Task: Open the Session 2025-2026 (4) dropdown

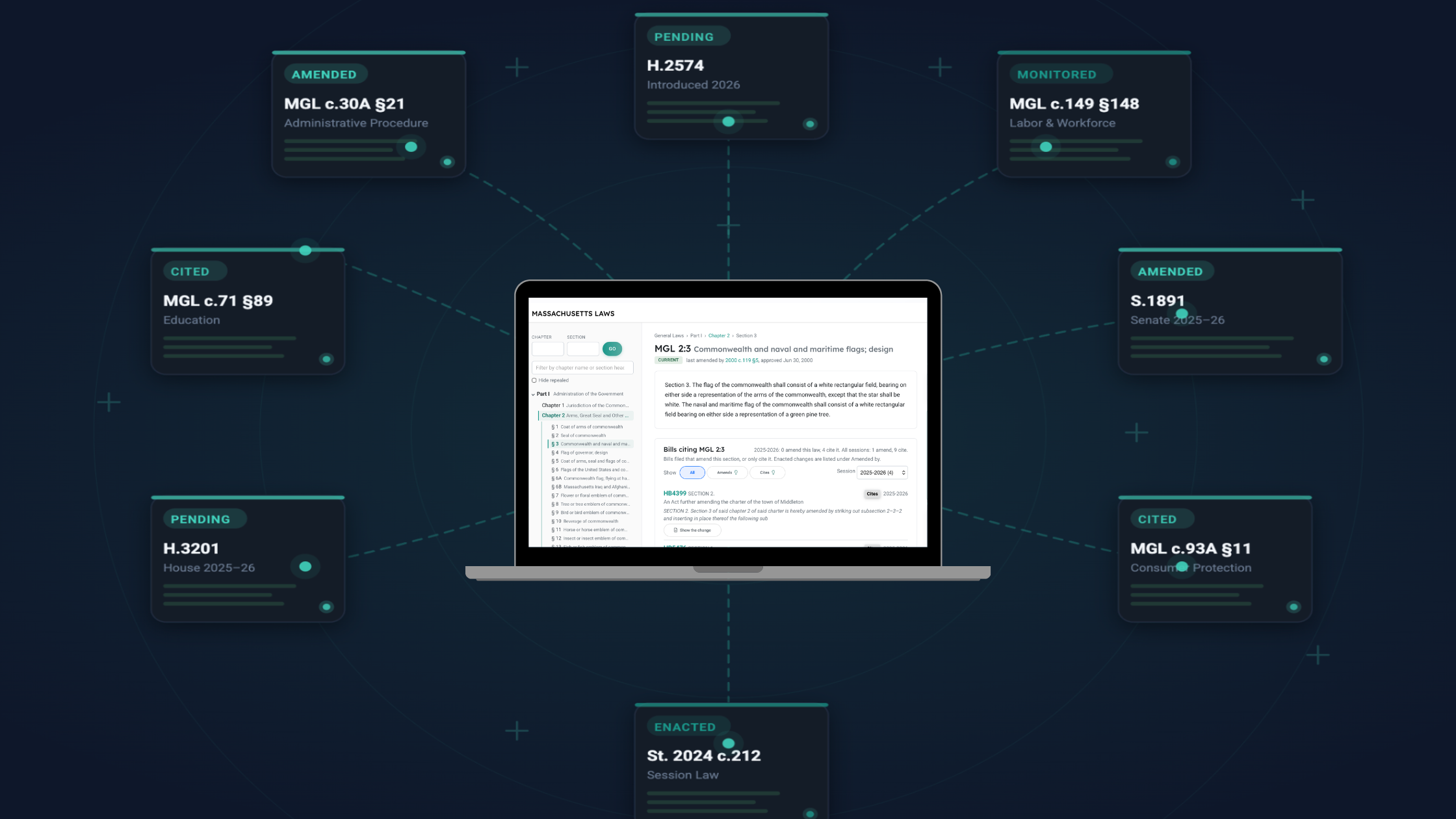Action: [x=882, y=473]
